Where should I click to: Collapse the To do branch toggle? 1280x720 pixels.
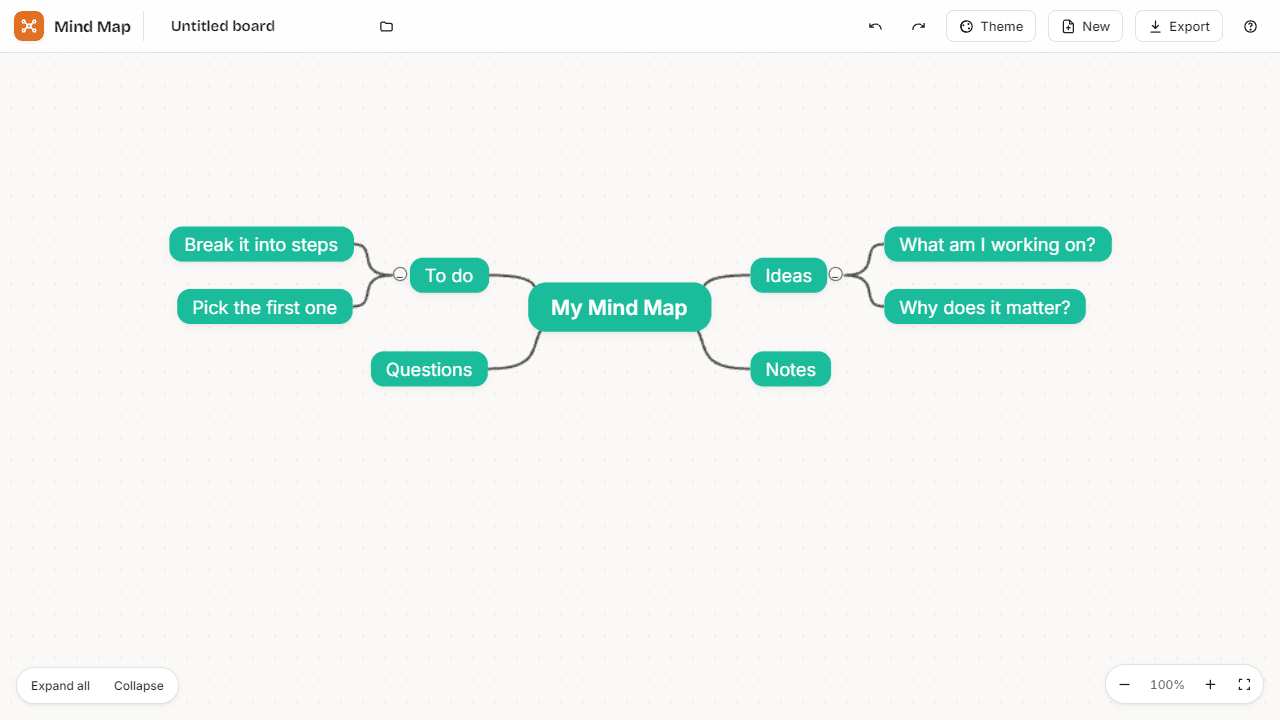click(400, 274)
